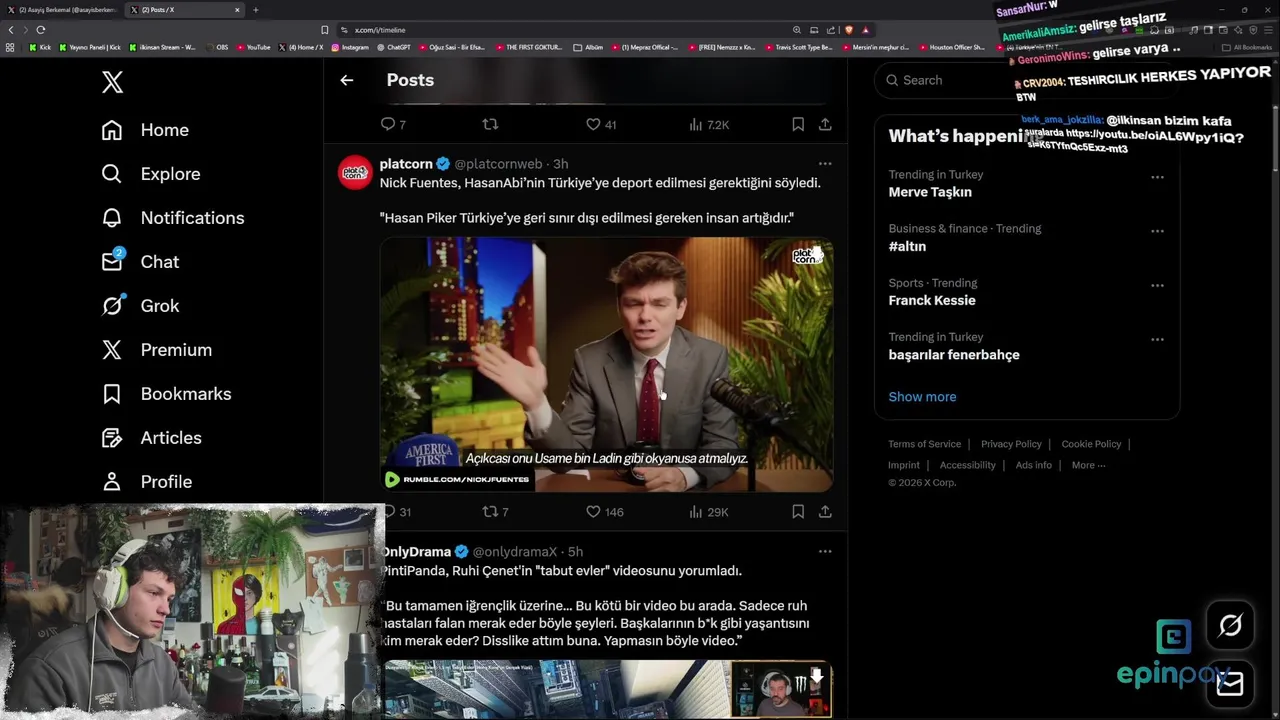Open Explore in sidebar
Screen dimensions: 1280x720
pyautogui.click(x=151, y=174)
